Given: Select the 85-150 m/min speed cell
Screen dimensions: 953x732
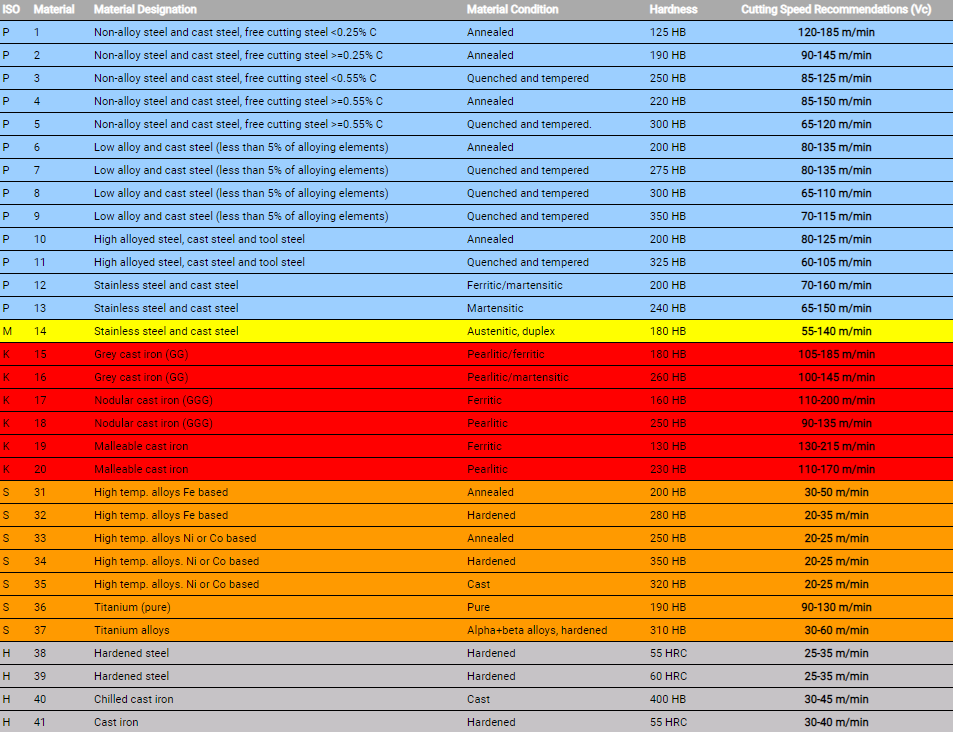Looking at the screenshot, I should click(836, 101).
